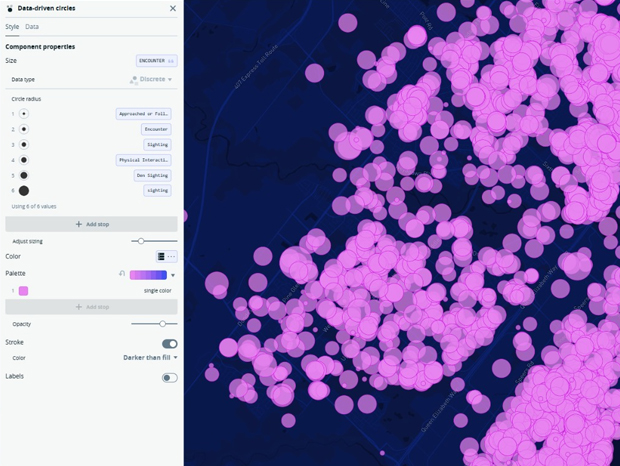Click the largest circle radius icon, stop 6
Viewport: 620px width, 466px height.
click(x=24, y=190)
